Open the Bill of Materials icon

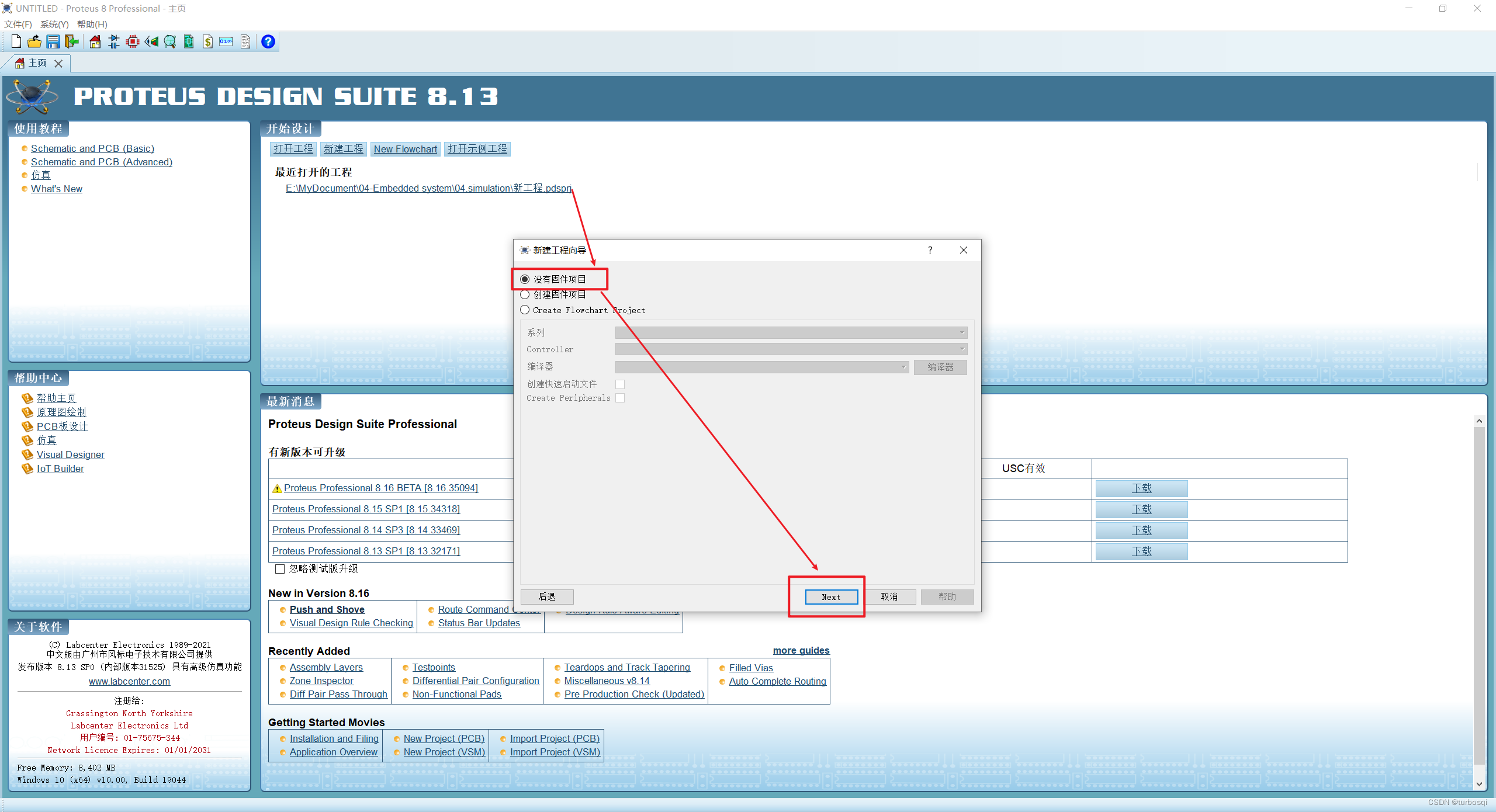(207, 41)
